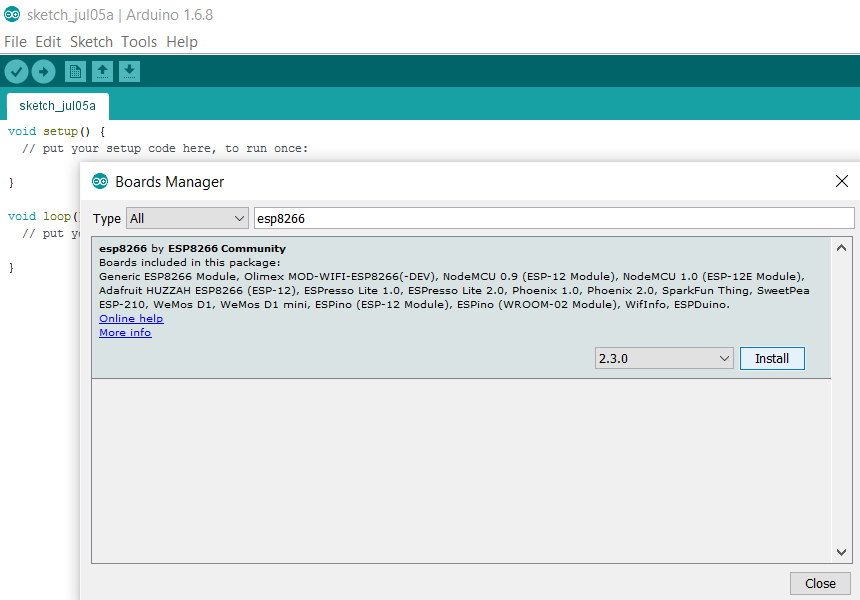Click the 'Boards included in this package:' text
The image size is (860, 600).
click(x=190, y=263)
